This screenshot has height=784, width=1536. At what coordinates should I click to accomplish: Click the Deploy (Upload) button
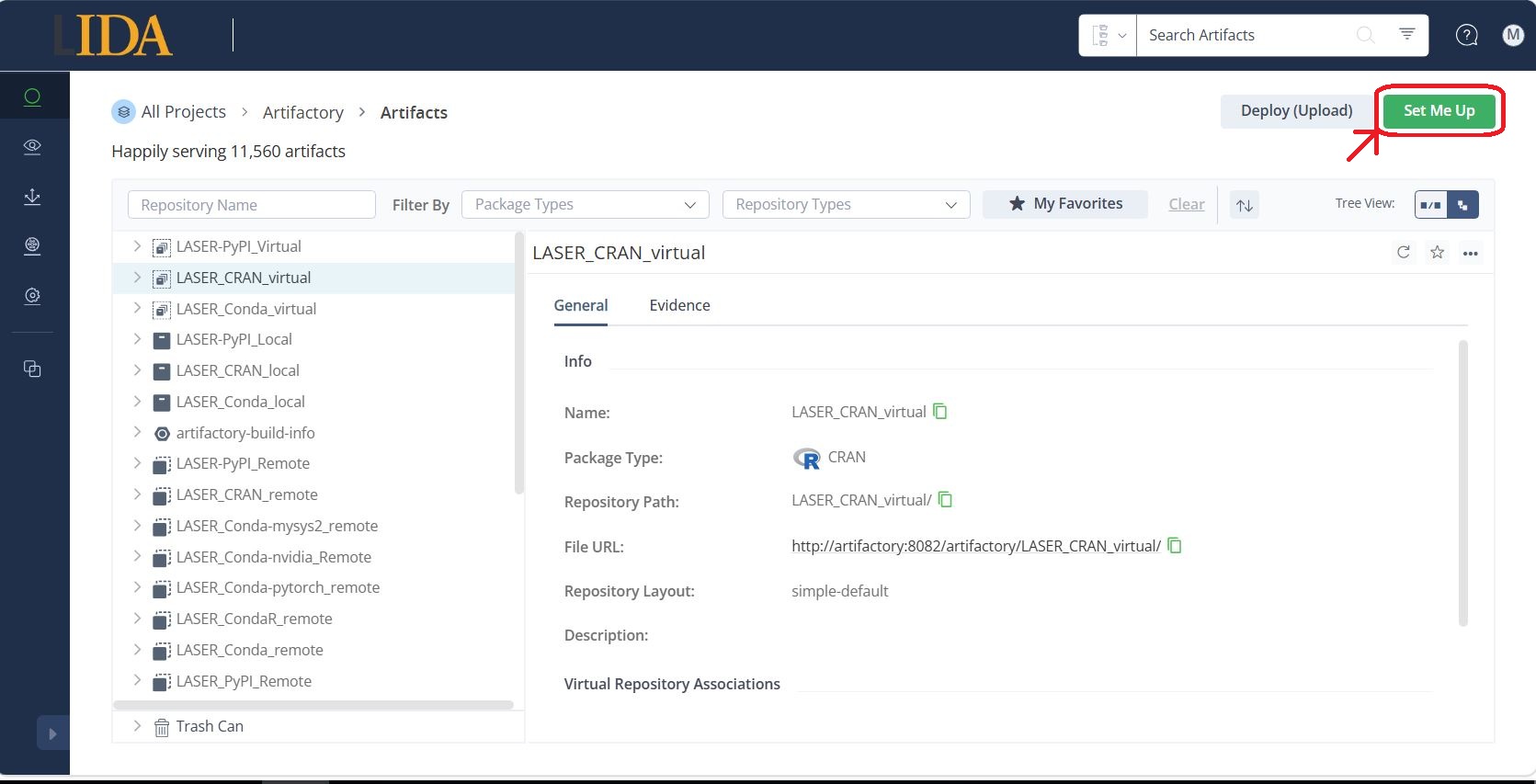1296,110
